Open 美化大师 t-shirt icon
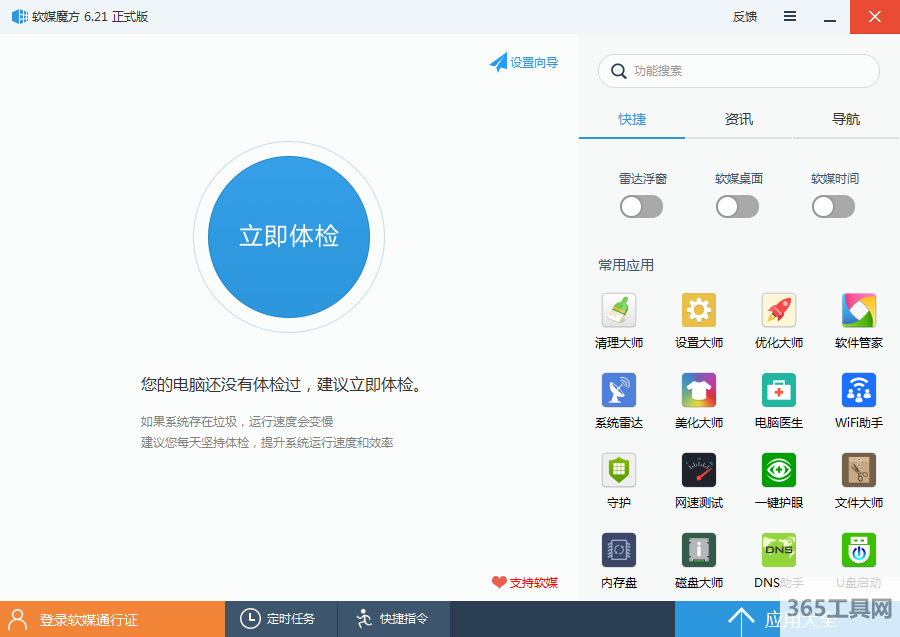 (x=698, y=390)
